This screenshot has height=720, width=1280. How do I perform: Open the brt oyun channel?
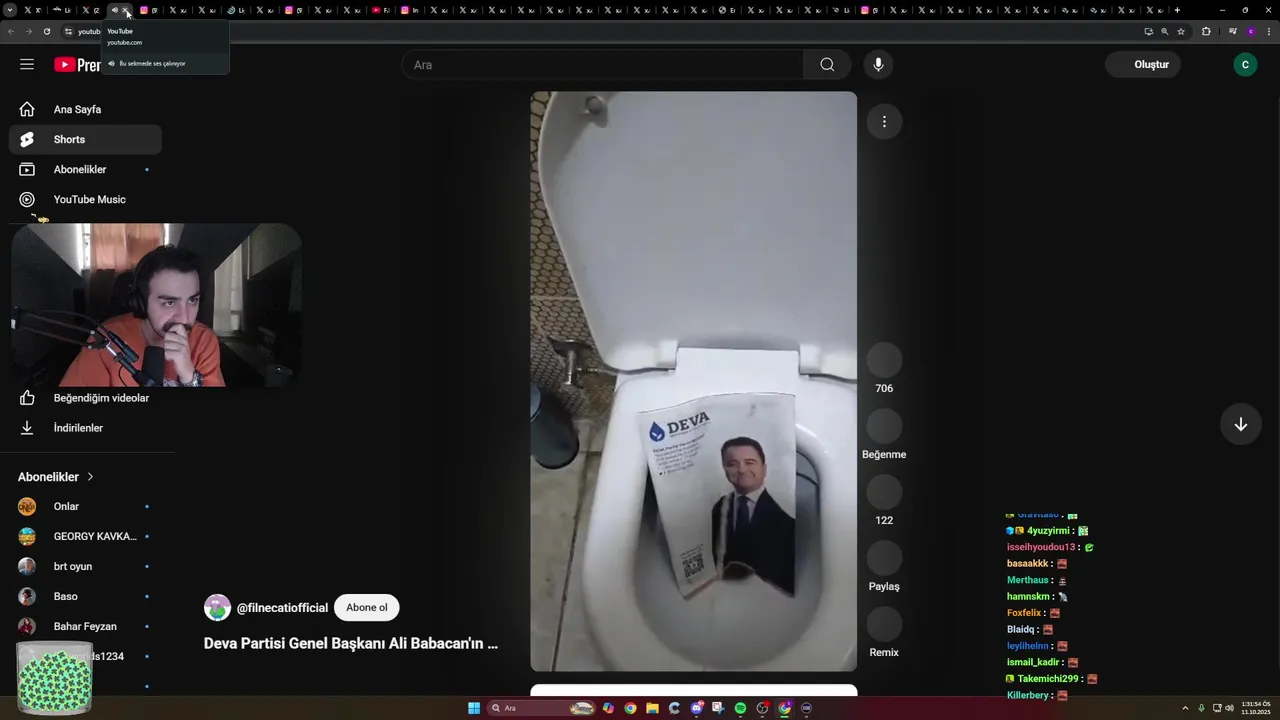tap(85, 566)
